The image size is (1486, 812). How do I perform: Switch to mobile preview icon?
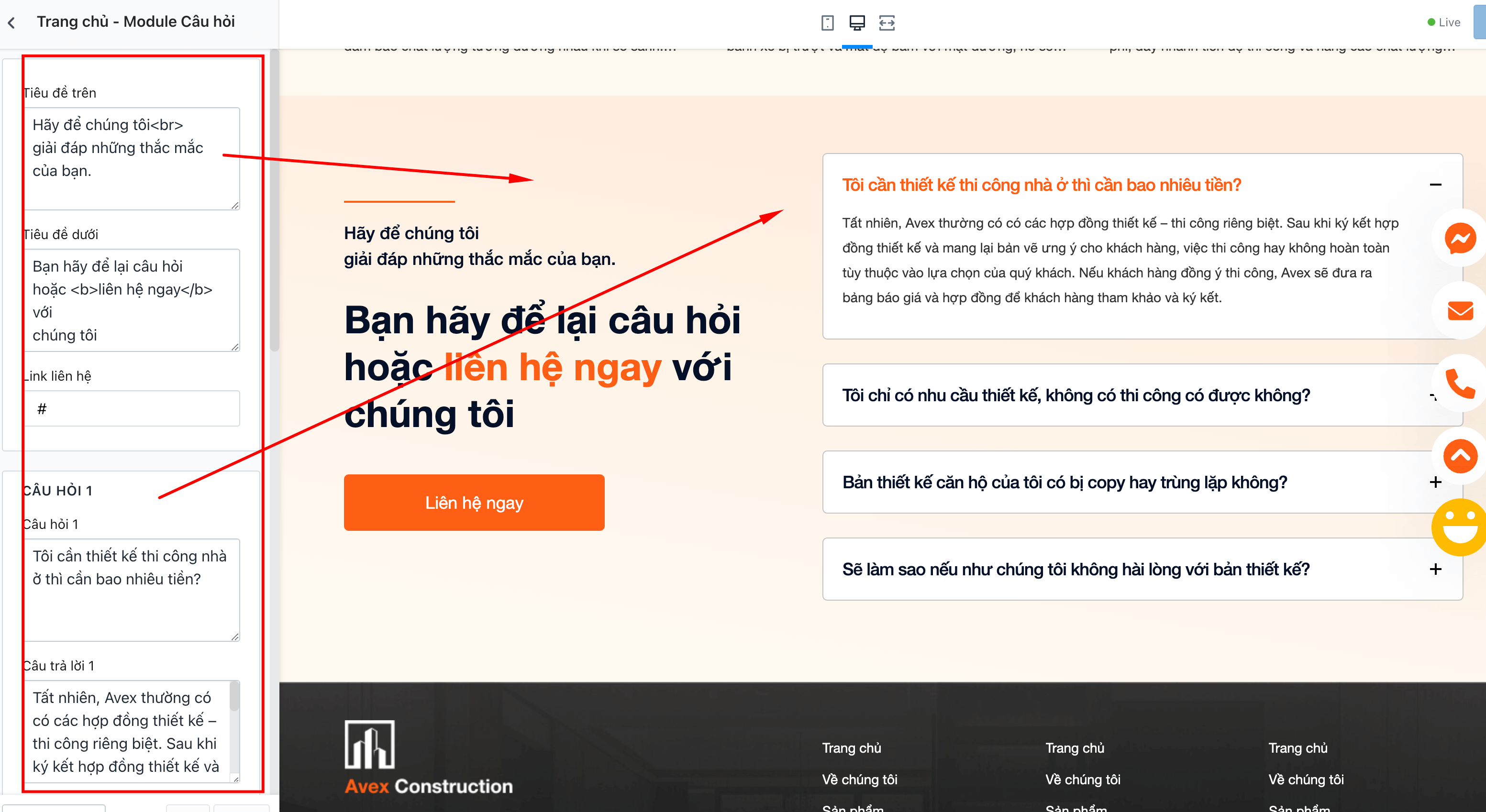[x=827, y=22]
